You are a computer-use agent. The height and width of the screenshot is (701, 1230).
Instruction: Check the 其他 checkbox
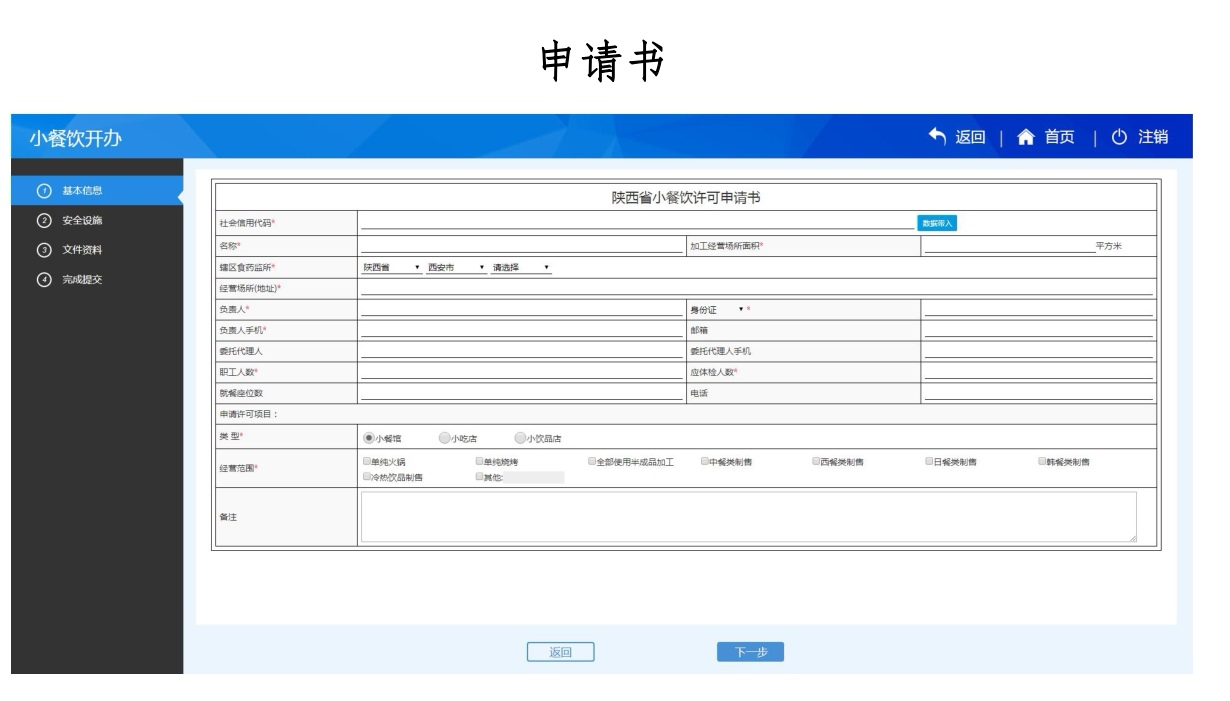pos(480,476)
